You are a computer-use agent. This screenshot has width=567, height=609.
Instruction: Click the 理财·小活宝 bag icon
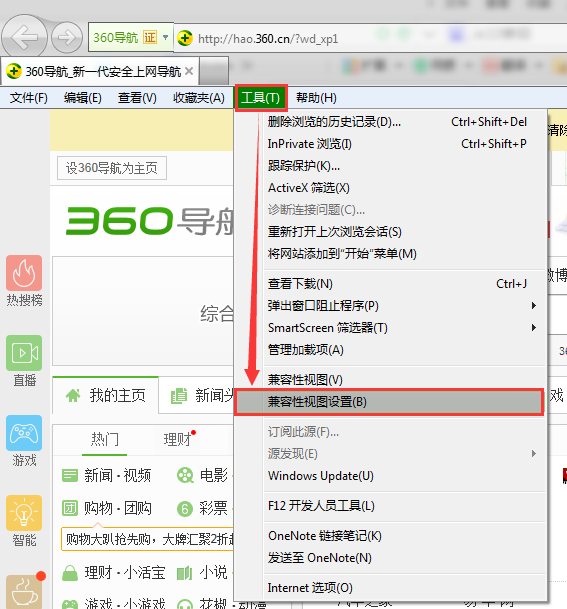70,573
